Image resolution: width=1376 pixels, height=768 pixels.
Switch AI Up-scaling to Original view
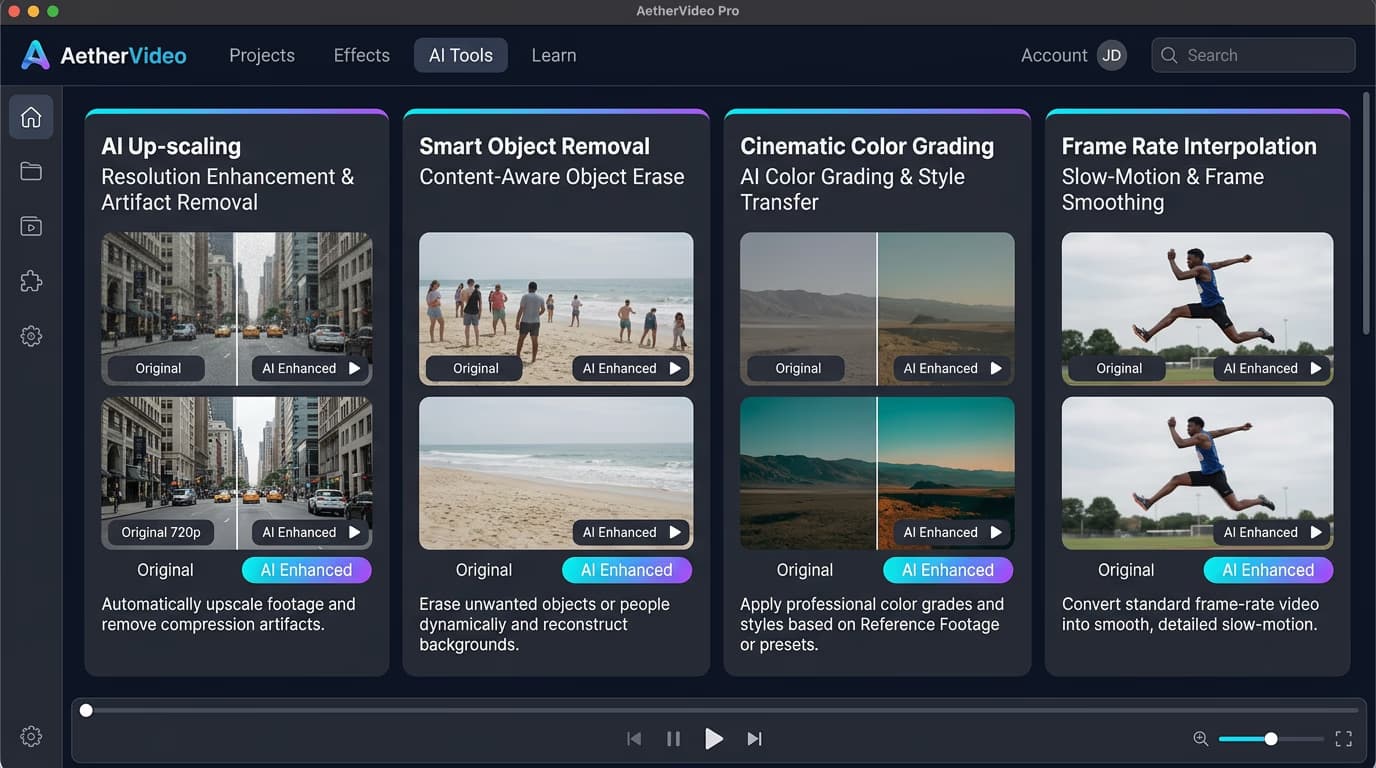(x=165, y=570)
